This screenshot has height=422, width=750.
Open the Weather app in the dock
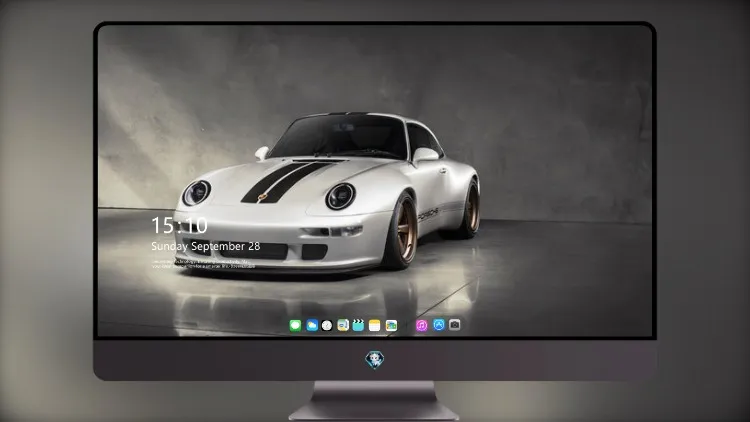(312, 325)
